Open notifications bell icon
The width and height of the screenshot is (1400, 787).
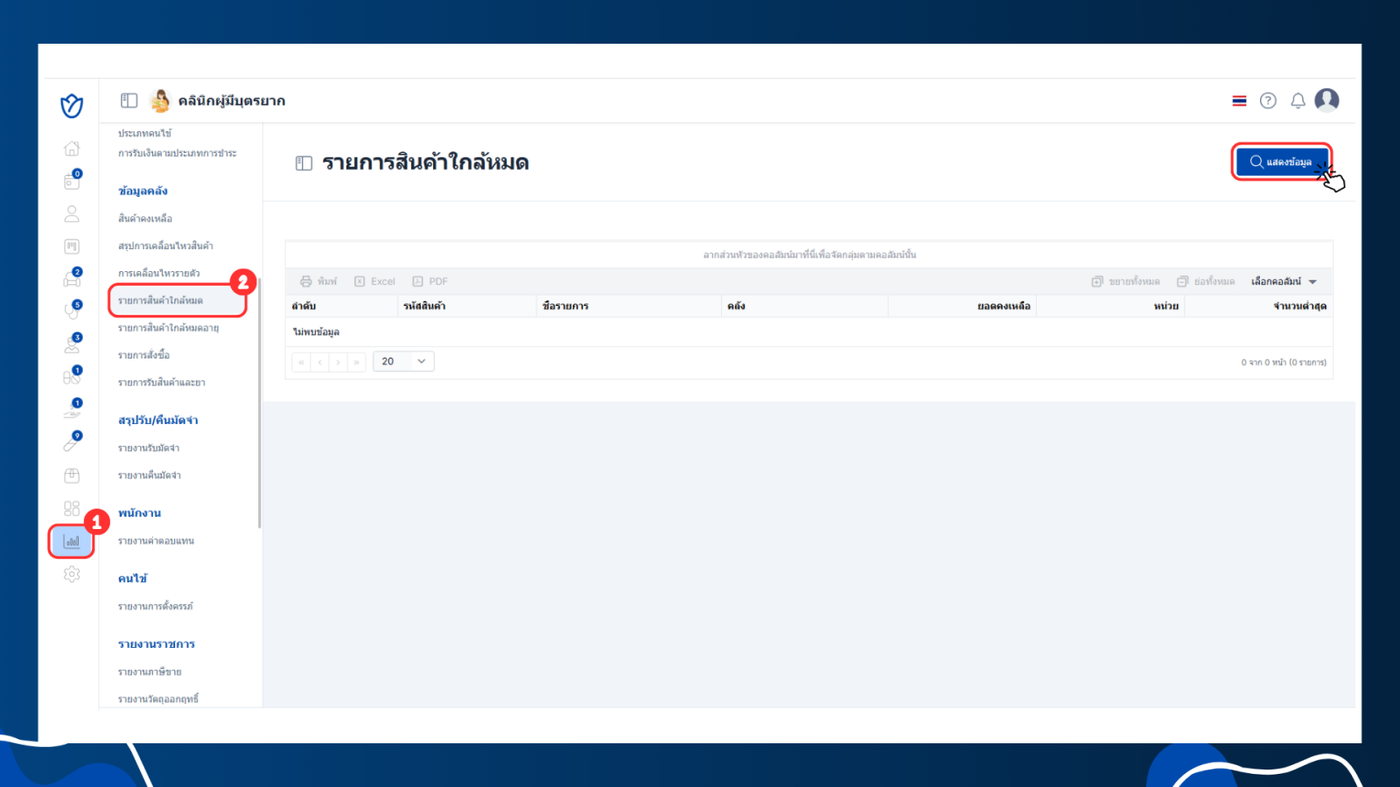tap(1298, 101)
